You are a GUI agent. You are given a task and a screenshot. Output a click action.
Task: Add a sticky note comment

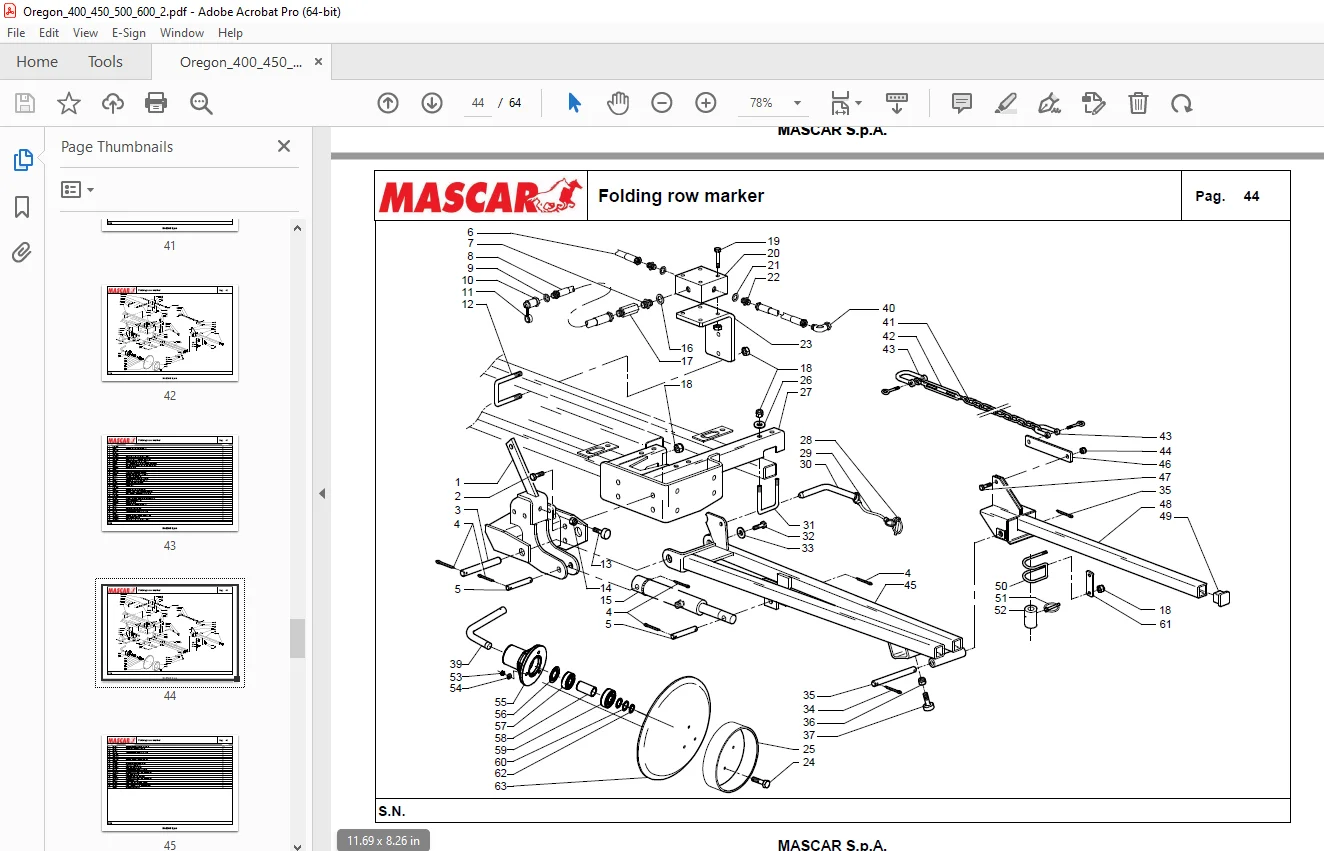click(962, 103)
